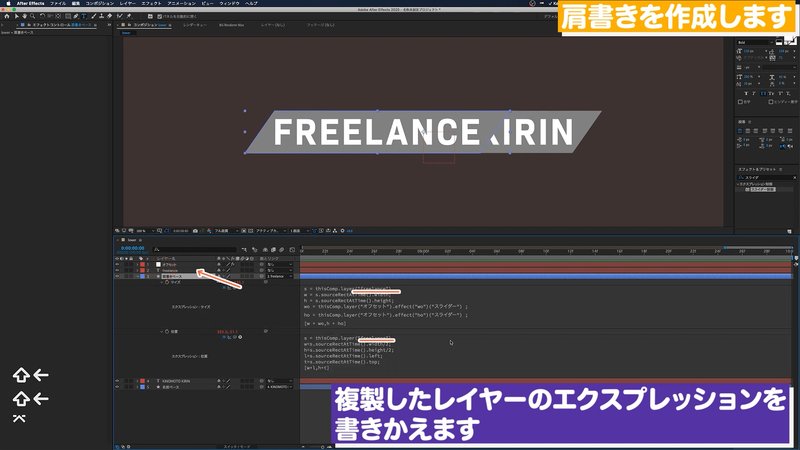Screen dimensions: 800x450
Task: Toggle the 合字 ligatures checkbox
Action: (740, 102)
